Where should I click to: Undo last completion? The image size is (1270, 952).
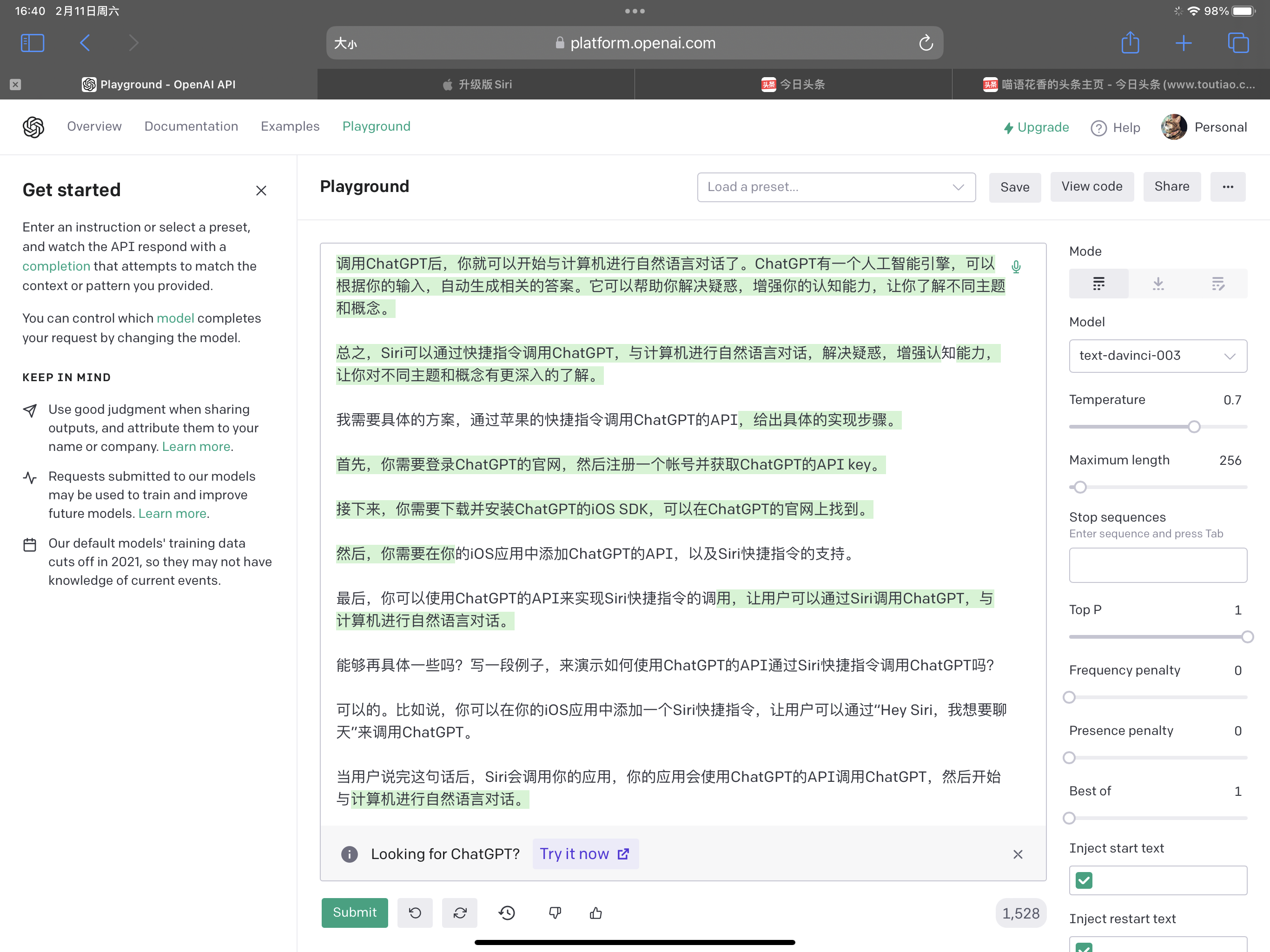pyautogui.click(x=415, y=912)
